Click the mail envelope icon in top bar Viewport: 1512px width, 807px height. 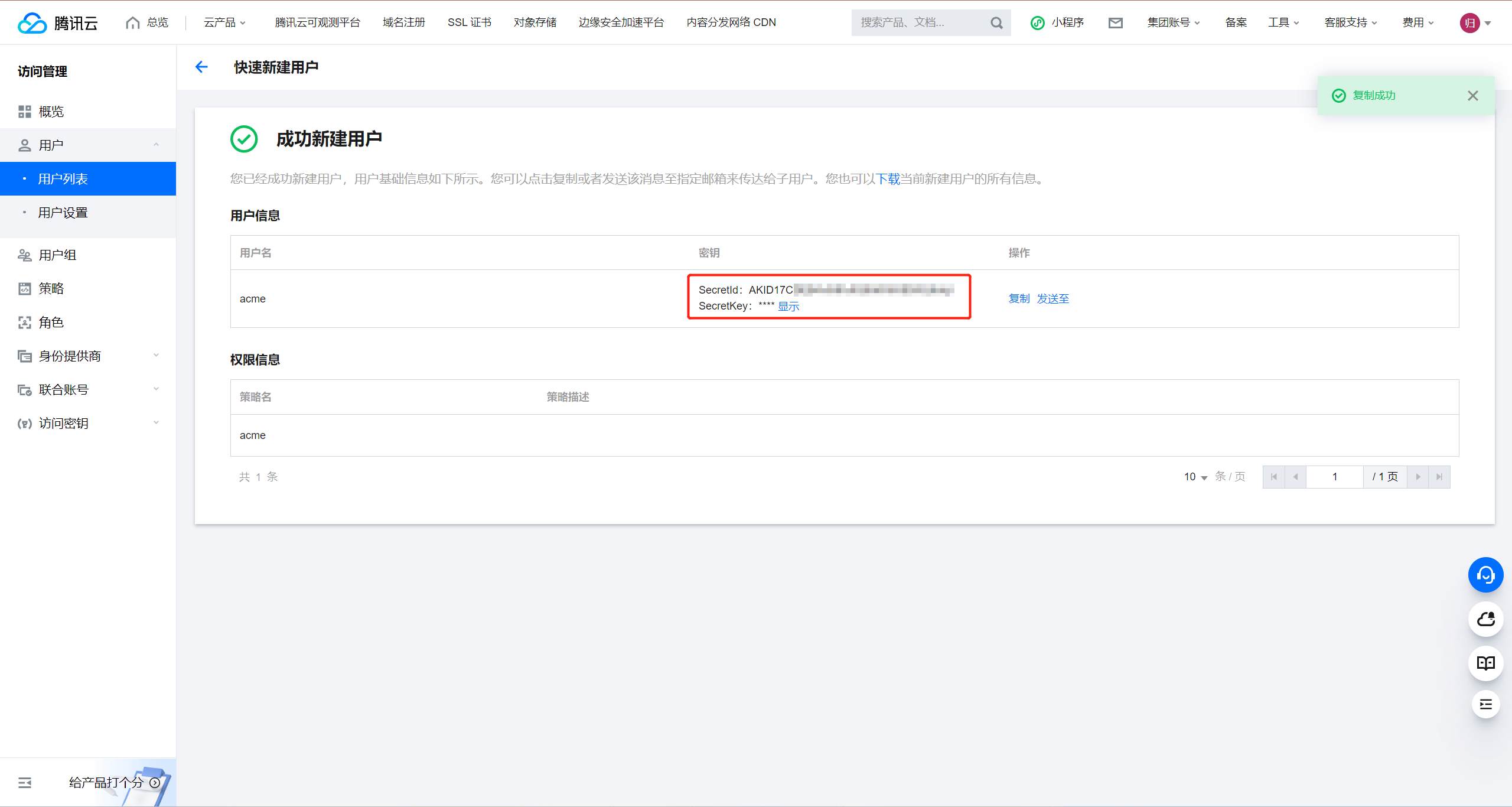click(x=1115, y=22)
